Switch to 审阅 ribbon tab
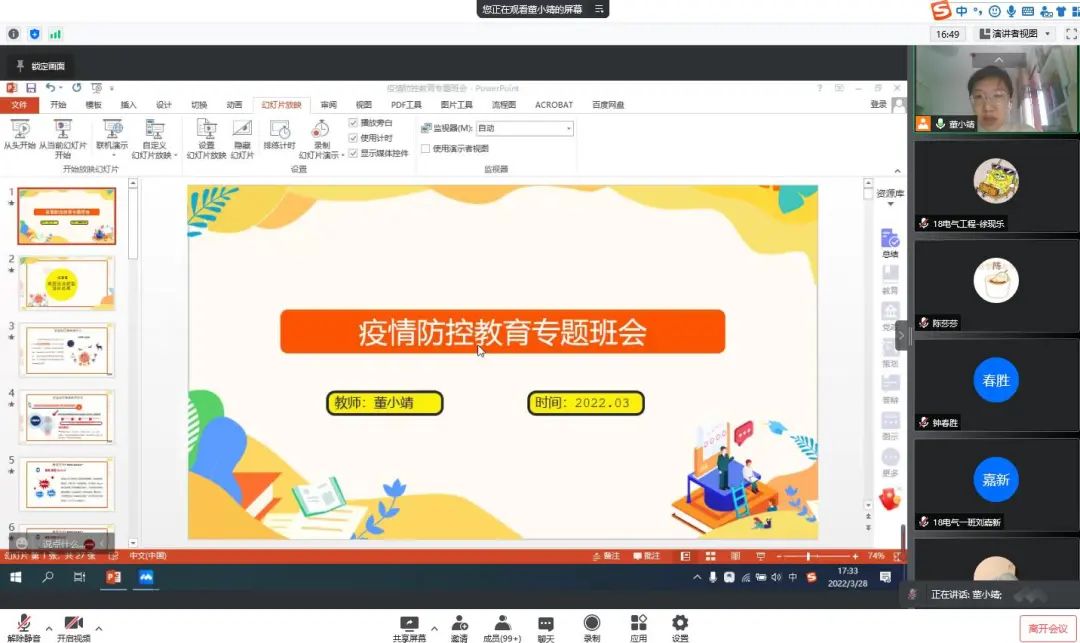The width and height of the screenshot is (1080, 643). pyautogui.click(x=328, y=105)
